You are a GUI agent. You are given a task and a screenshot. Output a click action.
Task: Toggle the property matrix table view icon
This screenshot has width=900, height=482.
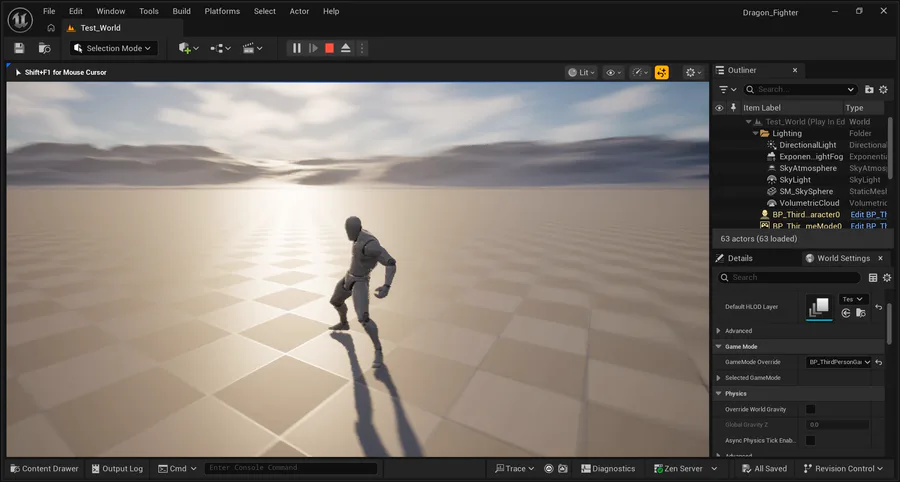coord(873,278)
